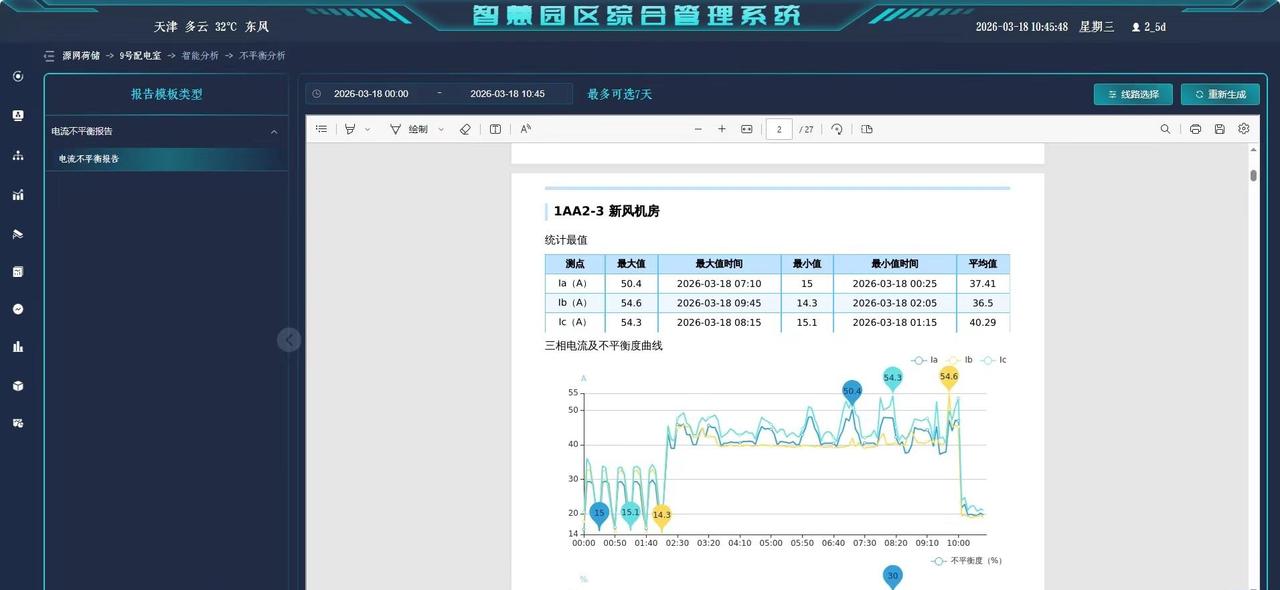
Task: Click the 最大值时间 column header
Action: click(x=719, y=264)
